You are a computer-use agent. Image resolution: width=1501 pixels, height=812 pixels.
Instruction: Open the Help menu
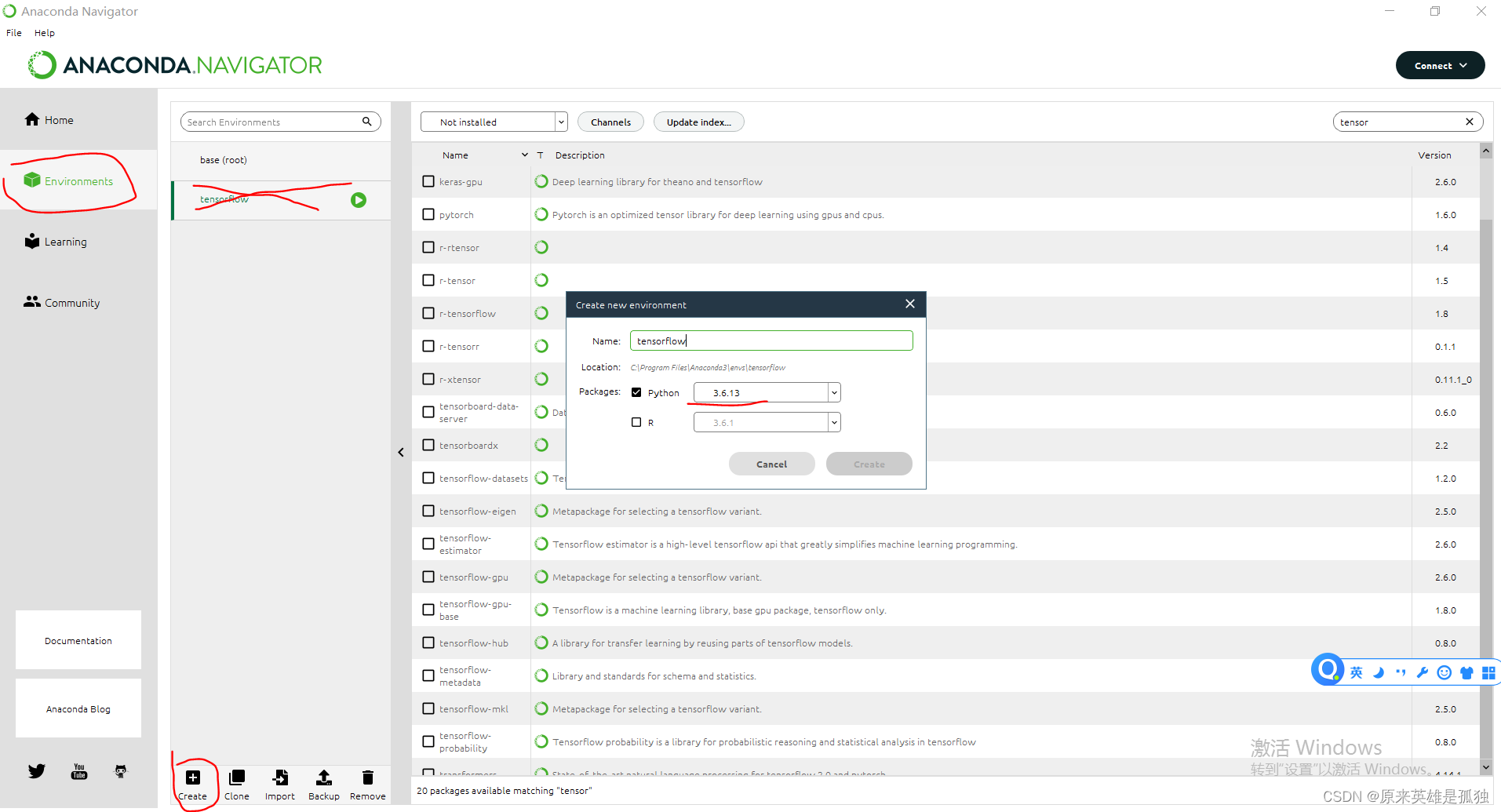[45, 33]
